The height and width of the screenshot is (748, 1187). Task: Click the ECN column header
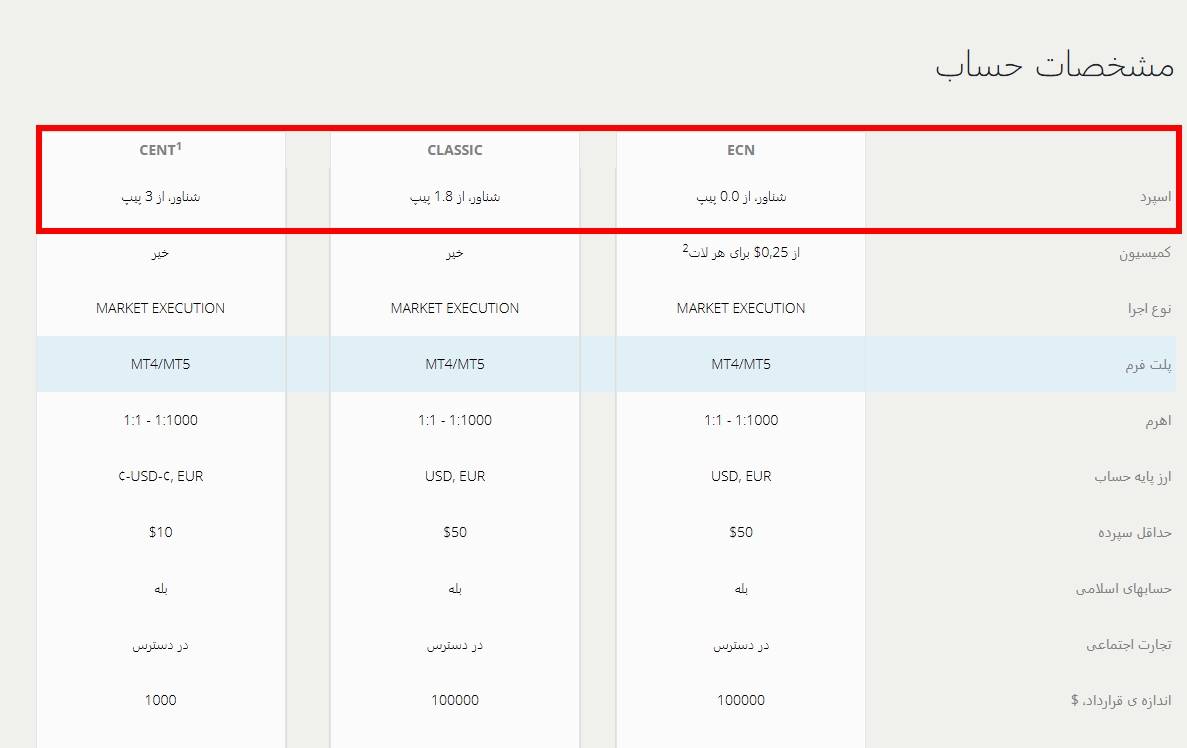coord(741,150)
